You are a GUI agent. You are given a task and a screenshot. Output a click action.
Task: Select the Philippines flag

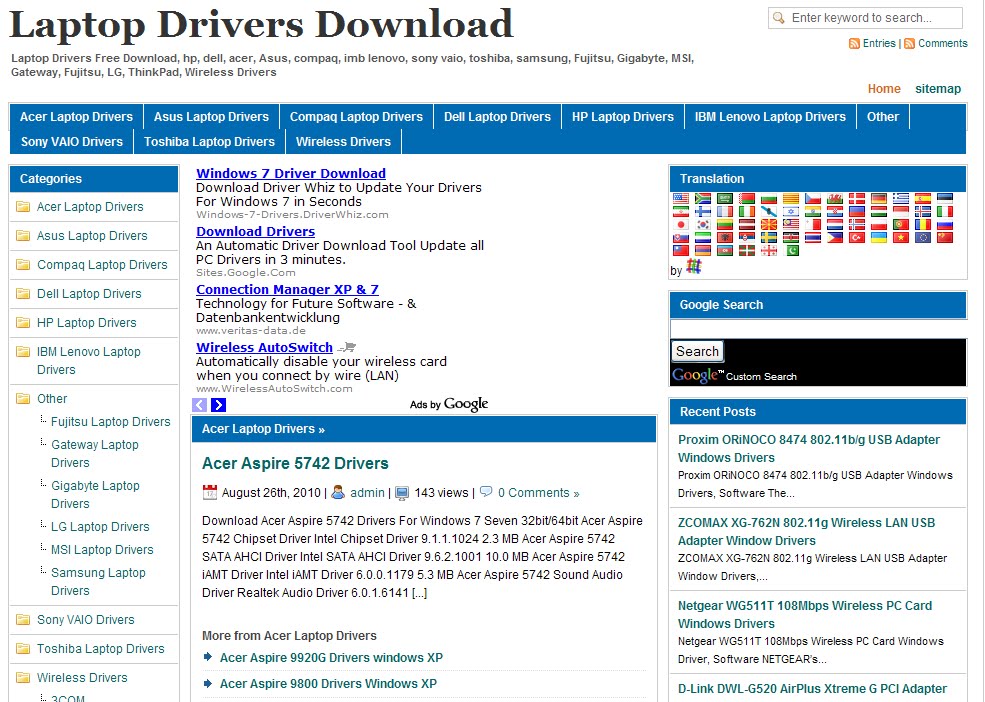[x=835, y=238]
